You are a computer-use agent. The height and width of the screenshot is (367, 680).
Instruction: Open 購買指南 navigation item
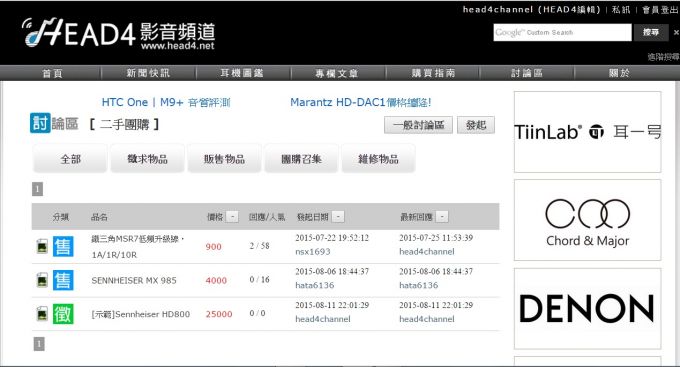coord(433,73)
